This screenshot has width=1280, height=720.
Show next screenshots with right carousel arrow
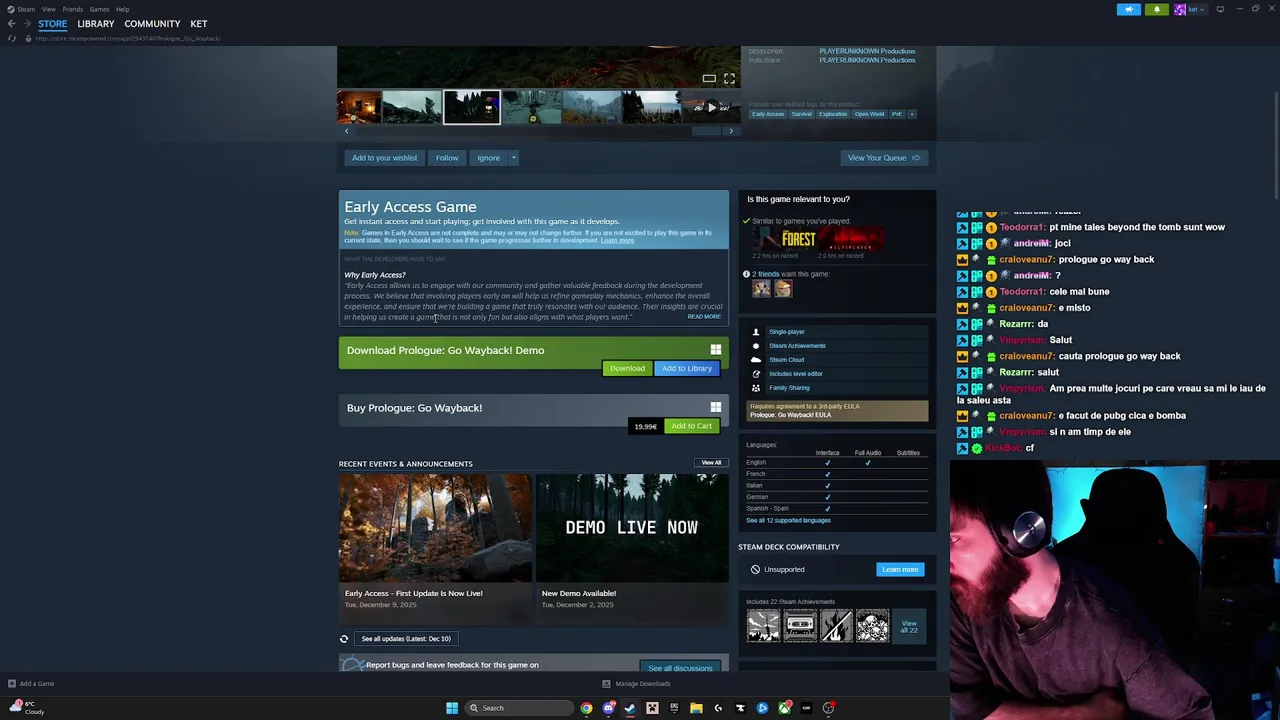(x=731, y=131)
